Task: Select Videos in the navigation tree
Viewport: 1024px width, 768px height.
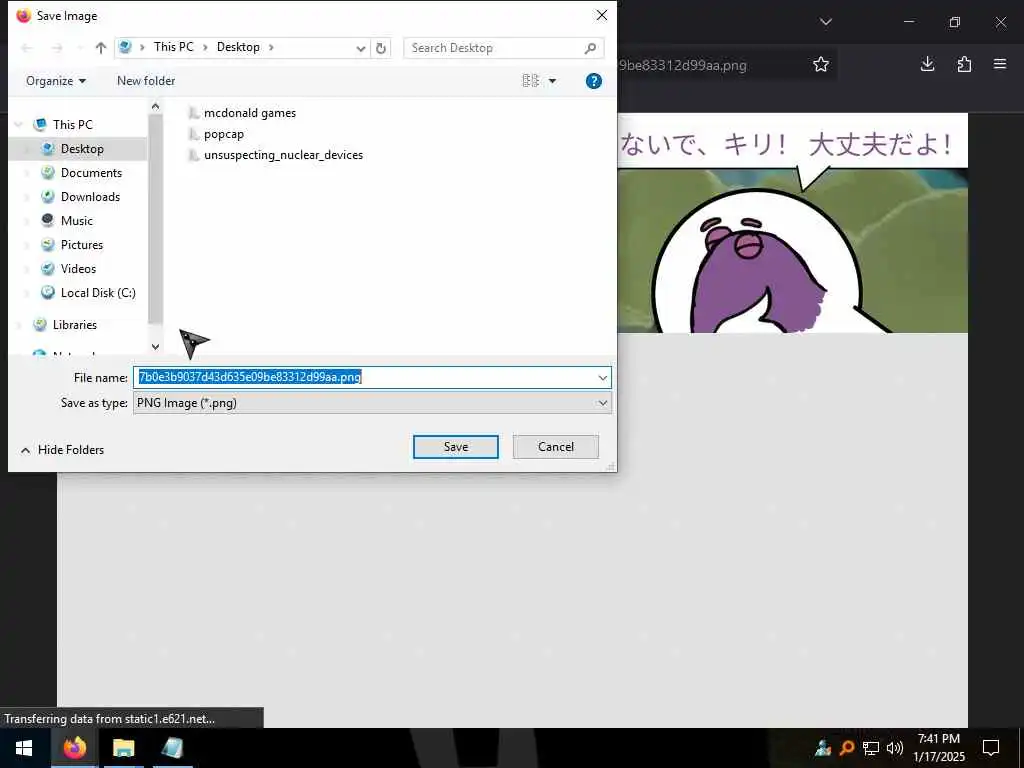Action: coord(78,268)
